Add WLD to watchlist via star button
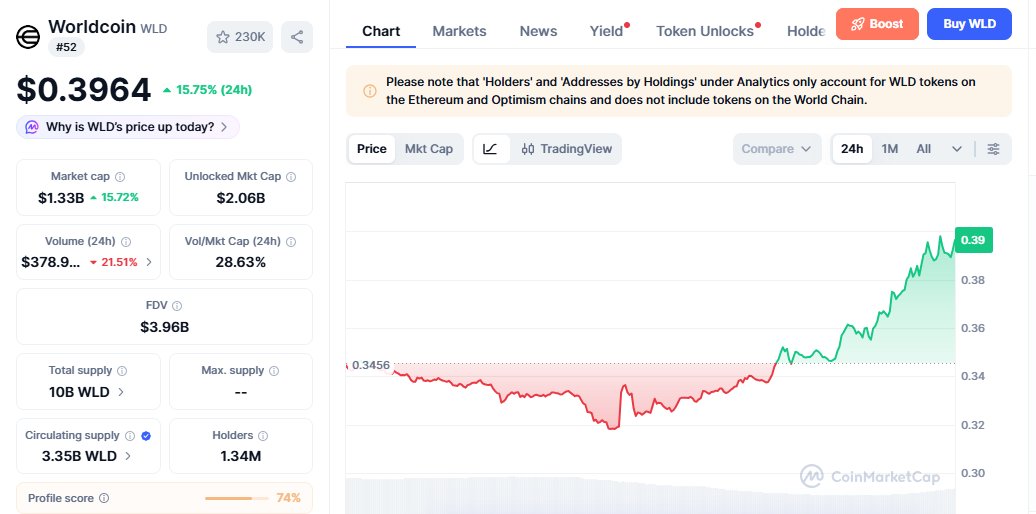The height and width of the screenshot is (514, 1036). [x=240, y=37]
